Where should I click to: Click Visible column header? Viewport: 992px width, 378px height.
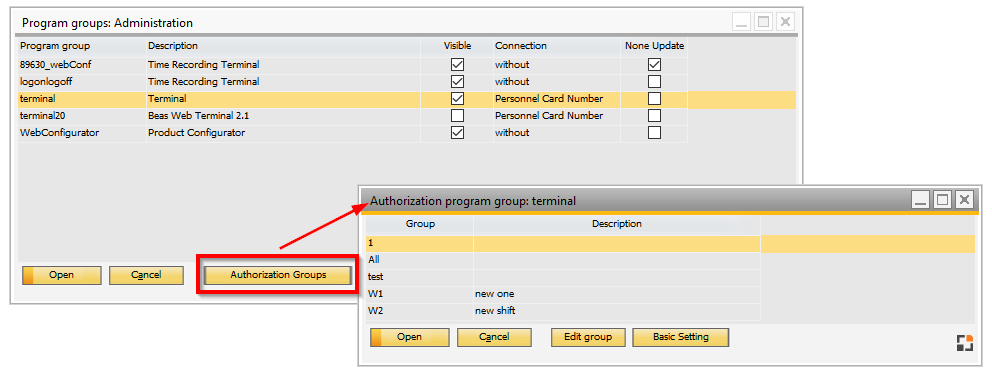coord(457,46)
